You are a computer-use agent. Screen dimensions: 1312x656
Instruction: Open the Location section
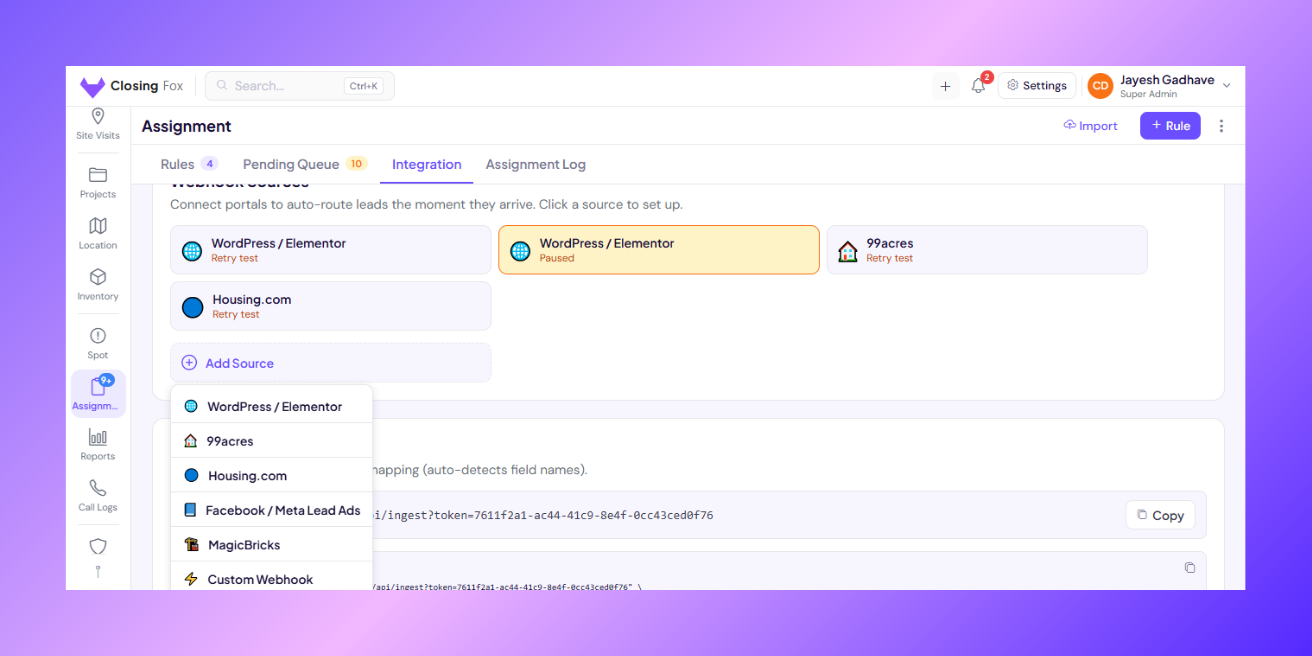click(x=97, y=232)
